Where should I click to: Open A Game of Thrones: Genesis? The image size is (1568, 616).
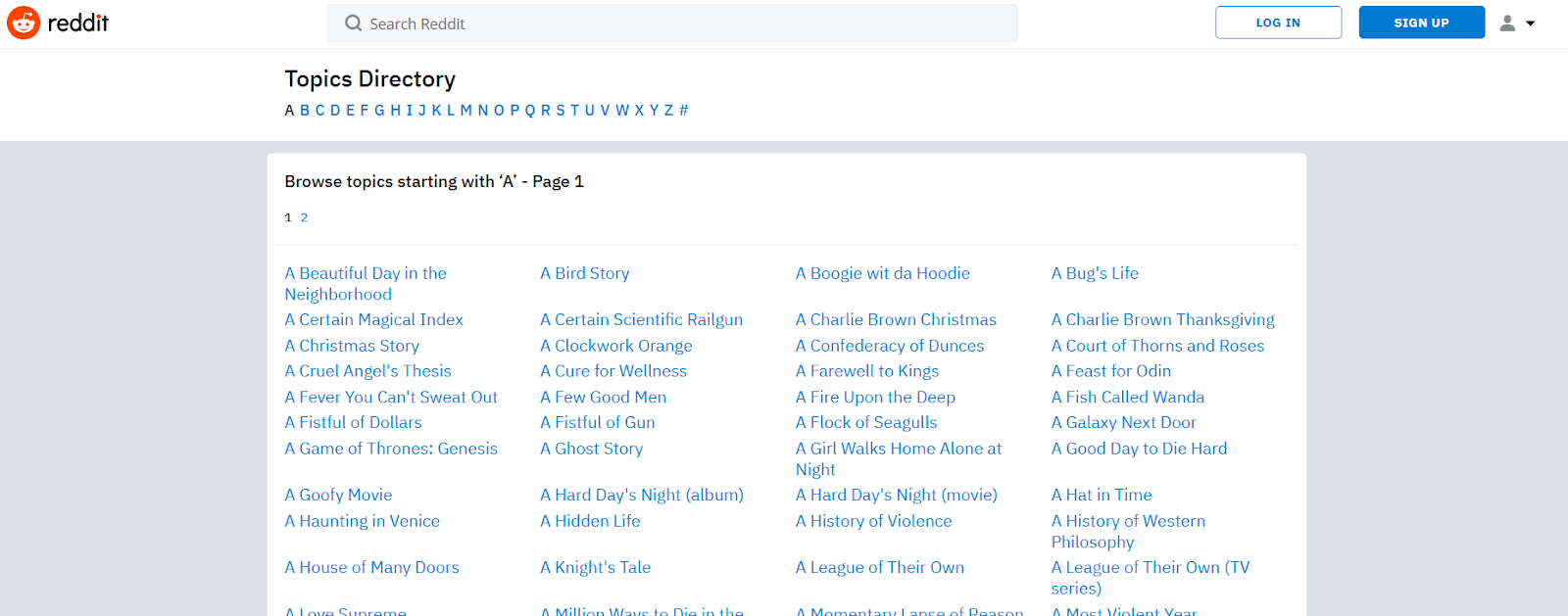391,449
